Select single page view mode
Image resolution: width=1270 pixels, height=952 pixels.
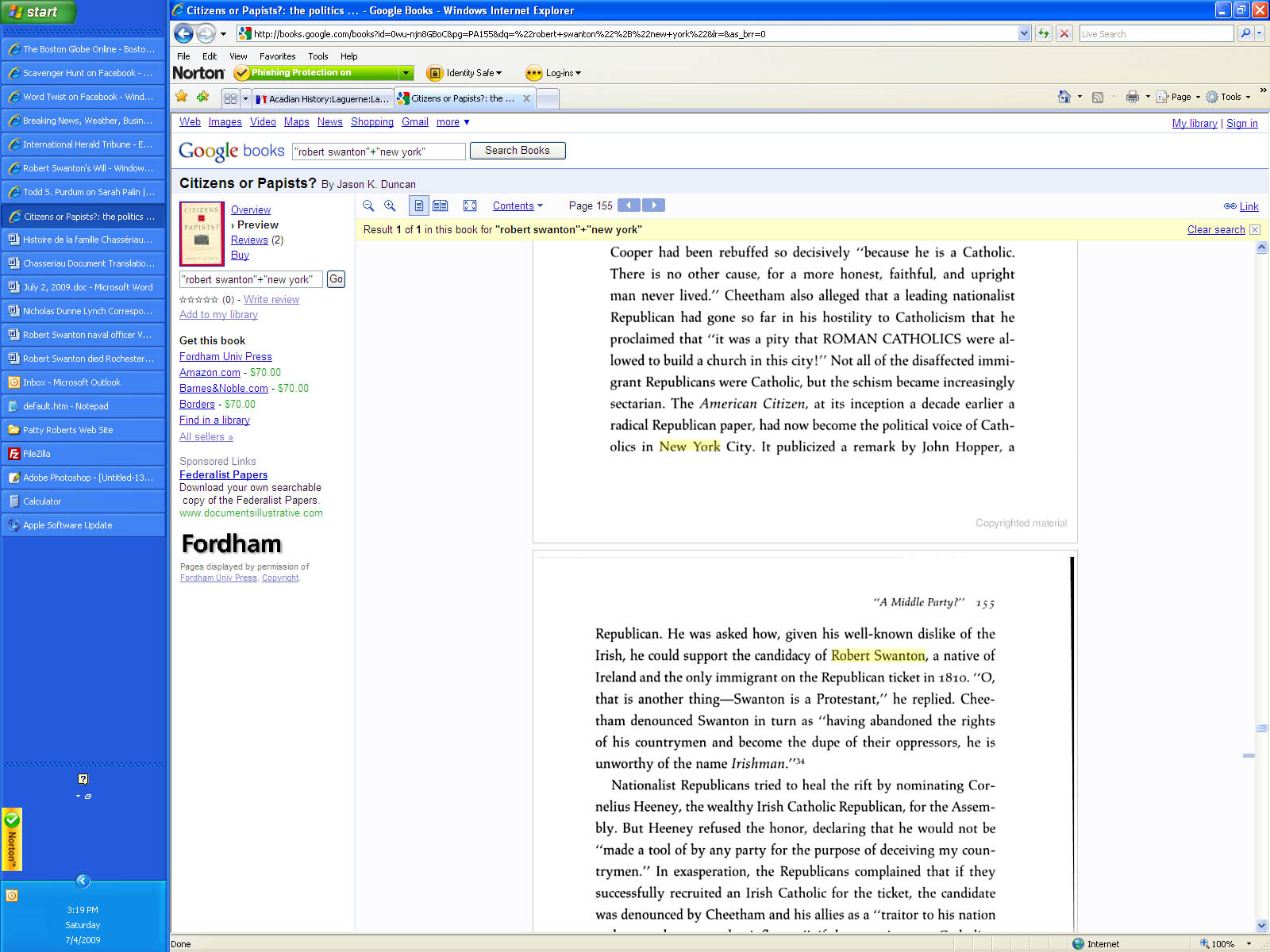pos(418,205)
